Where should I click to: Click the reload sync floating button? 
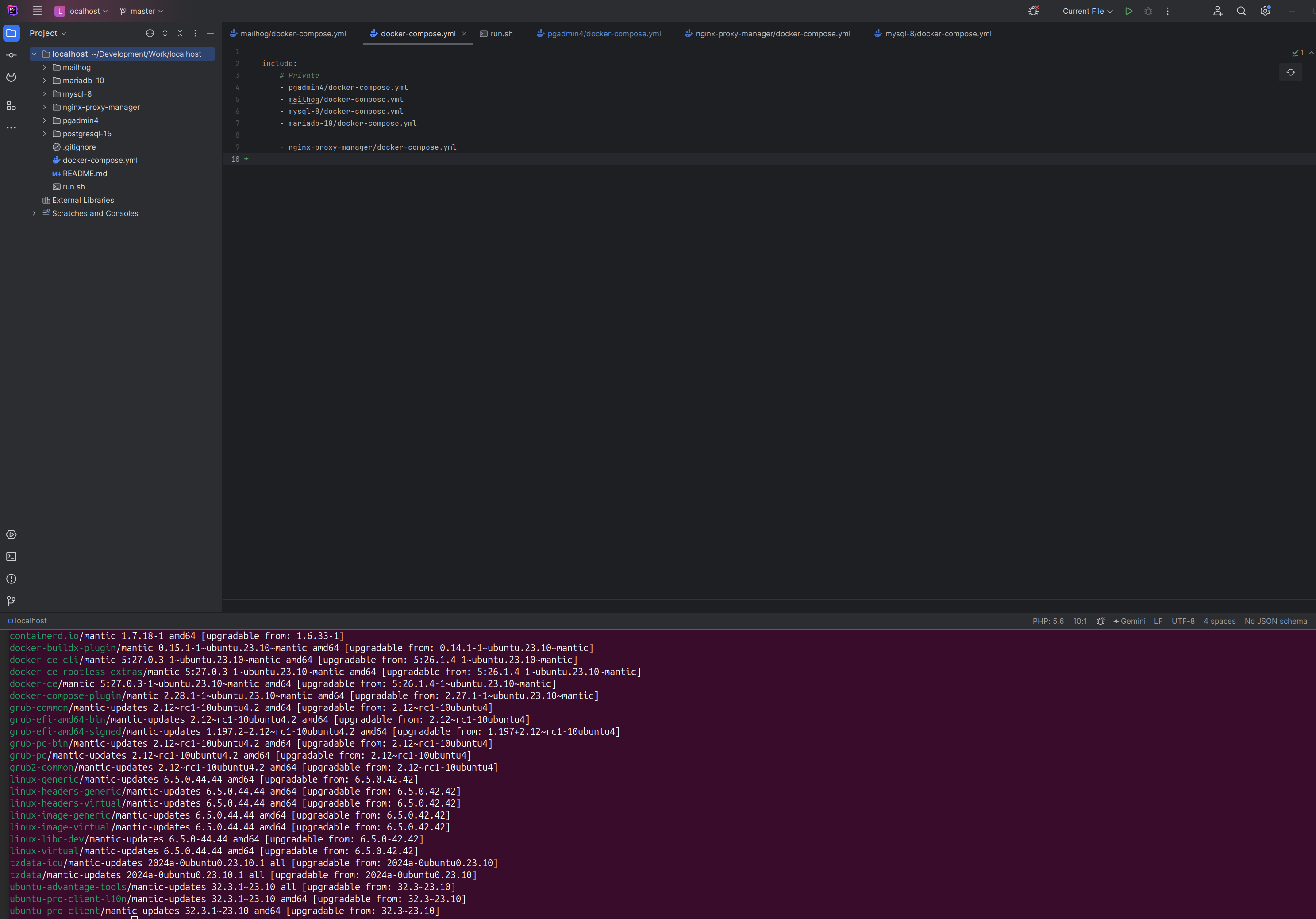[x=1291, y=72]
